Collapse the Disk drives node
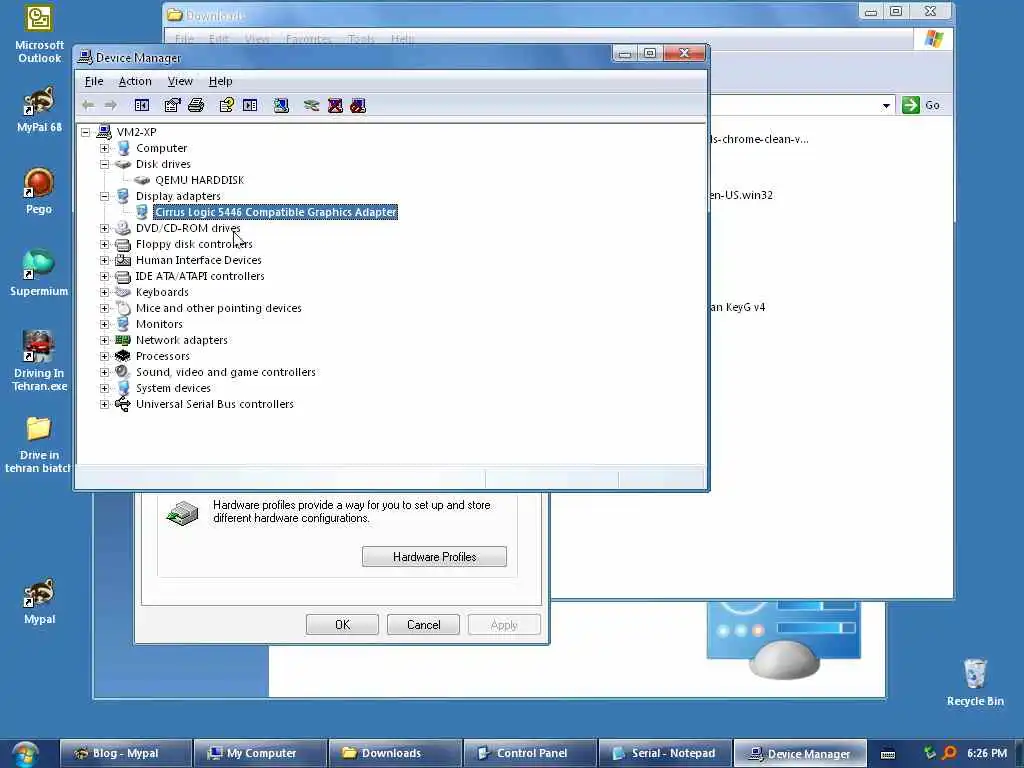1024x768 pixels. [104, 164]
